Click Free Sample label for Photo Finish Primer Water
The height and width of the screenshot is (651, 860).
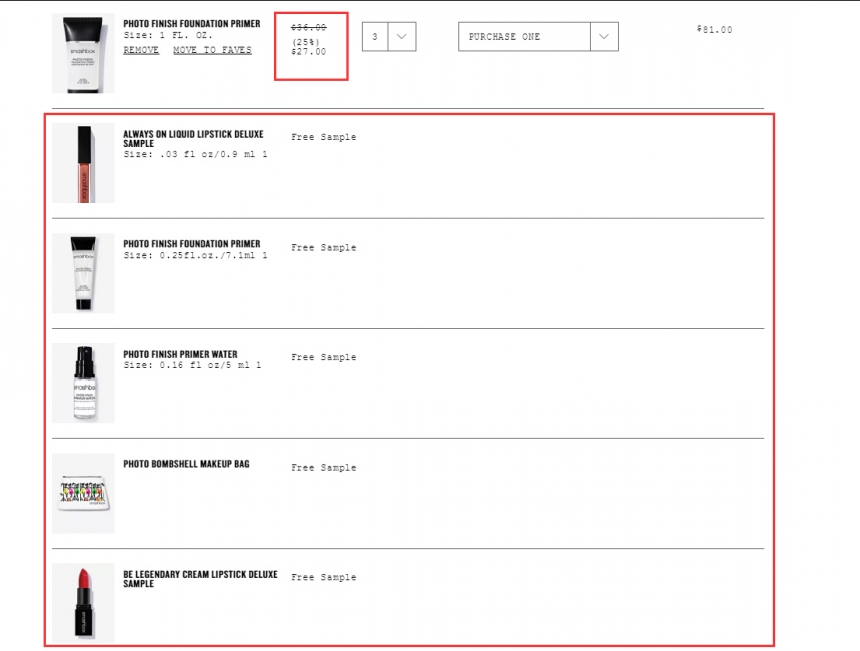(x=324, y=357)
